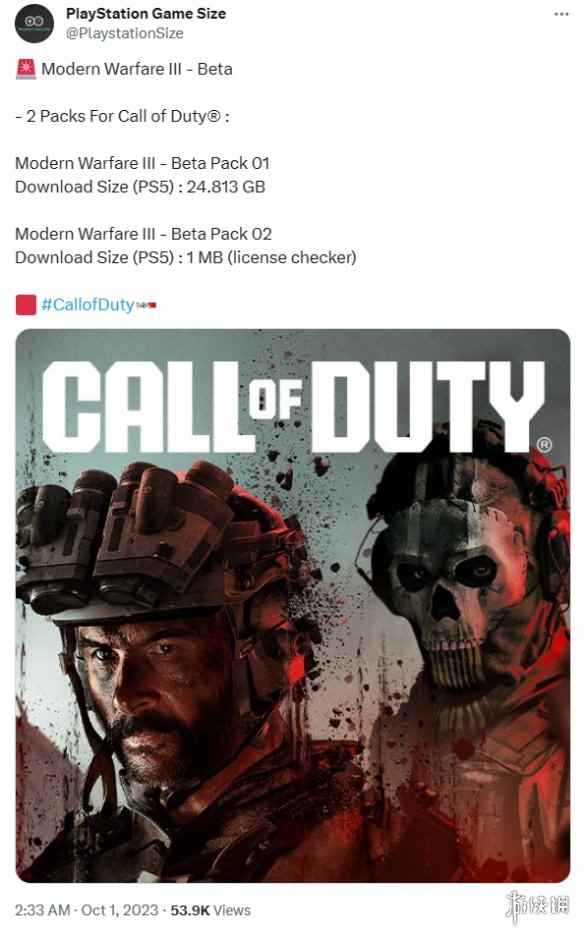This screenshot has height=935, width=584.
Task: Select the 'Download Size (PS5) : 24.813 GB' text
Action: click(x=140, y=187)
